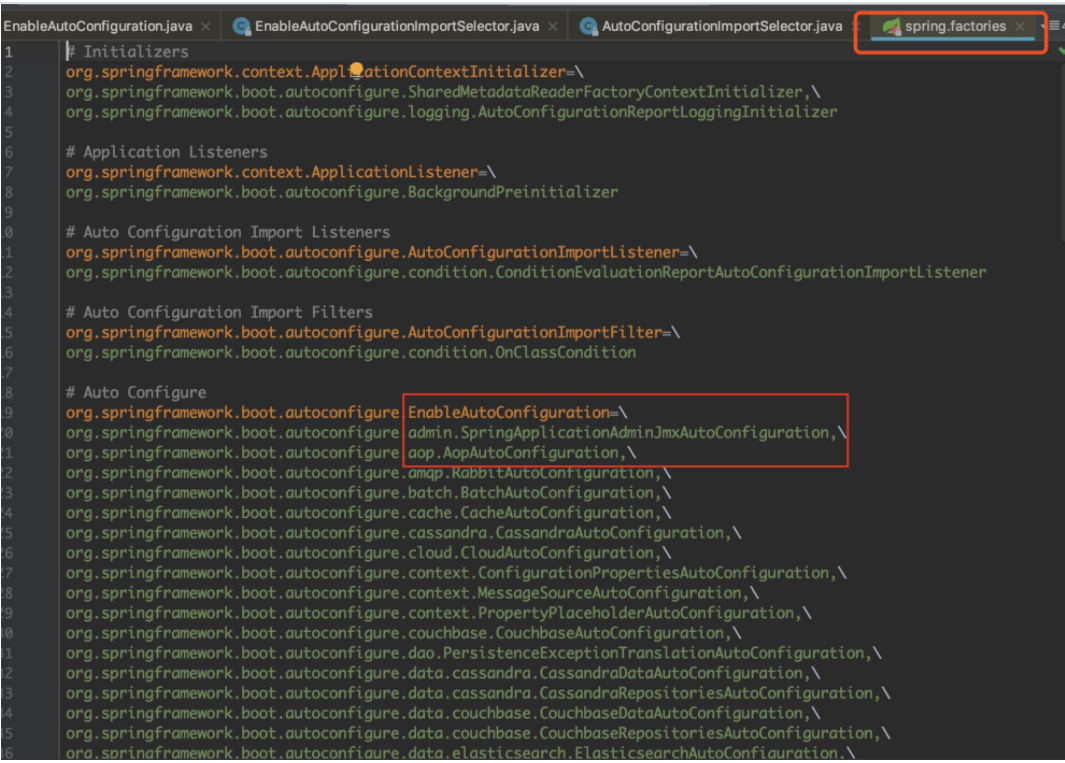Click the CouchbaseDataAutoConfiguration line
The width and height of the screenshot is (1065, 763).
[443, 713]
